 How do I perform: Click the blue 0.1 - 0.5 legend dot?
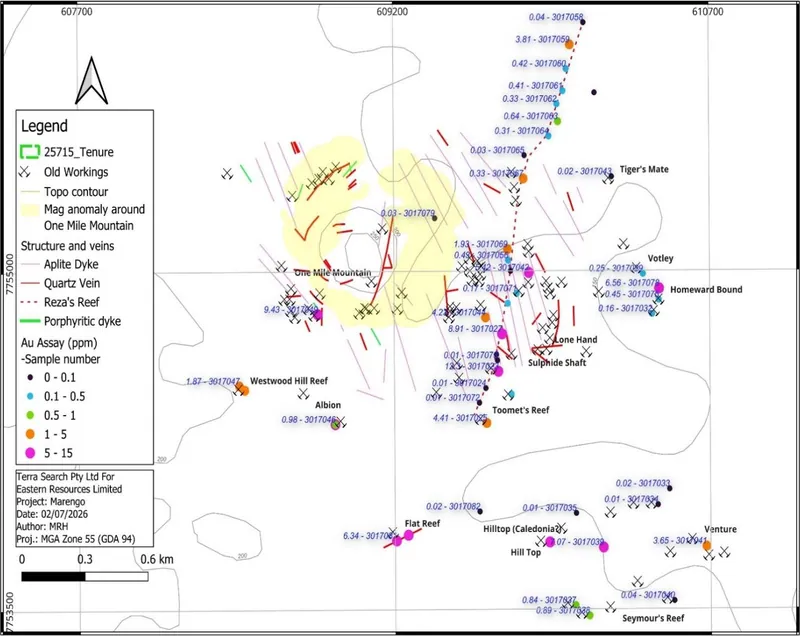click(x=30, y=396)
